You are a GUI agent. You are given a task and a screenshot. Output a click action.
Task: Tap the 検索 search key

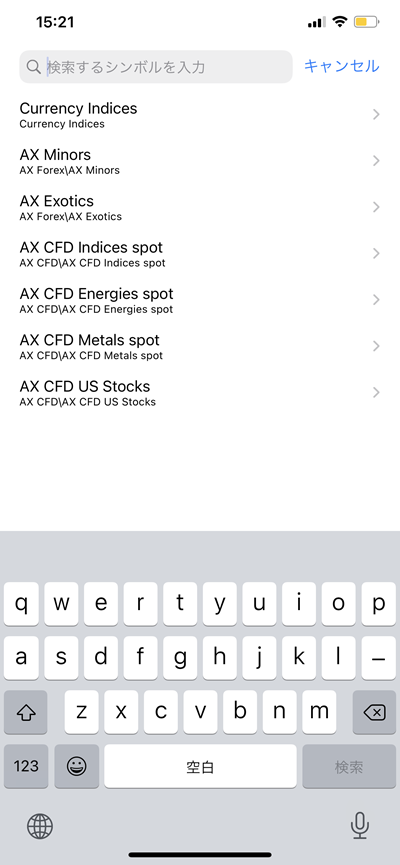point(349,766)
